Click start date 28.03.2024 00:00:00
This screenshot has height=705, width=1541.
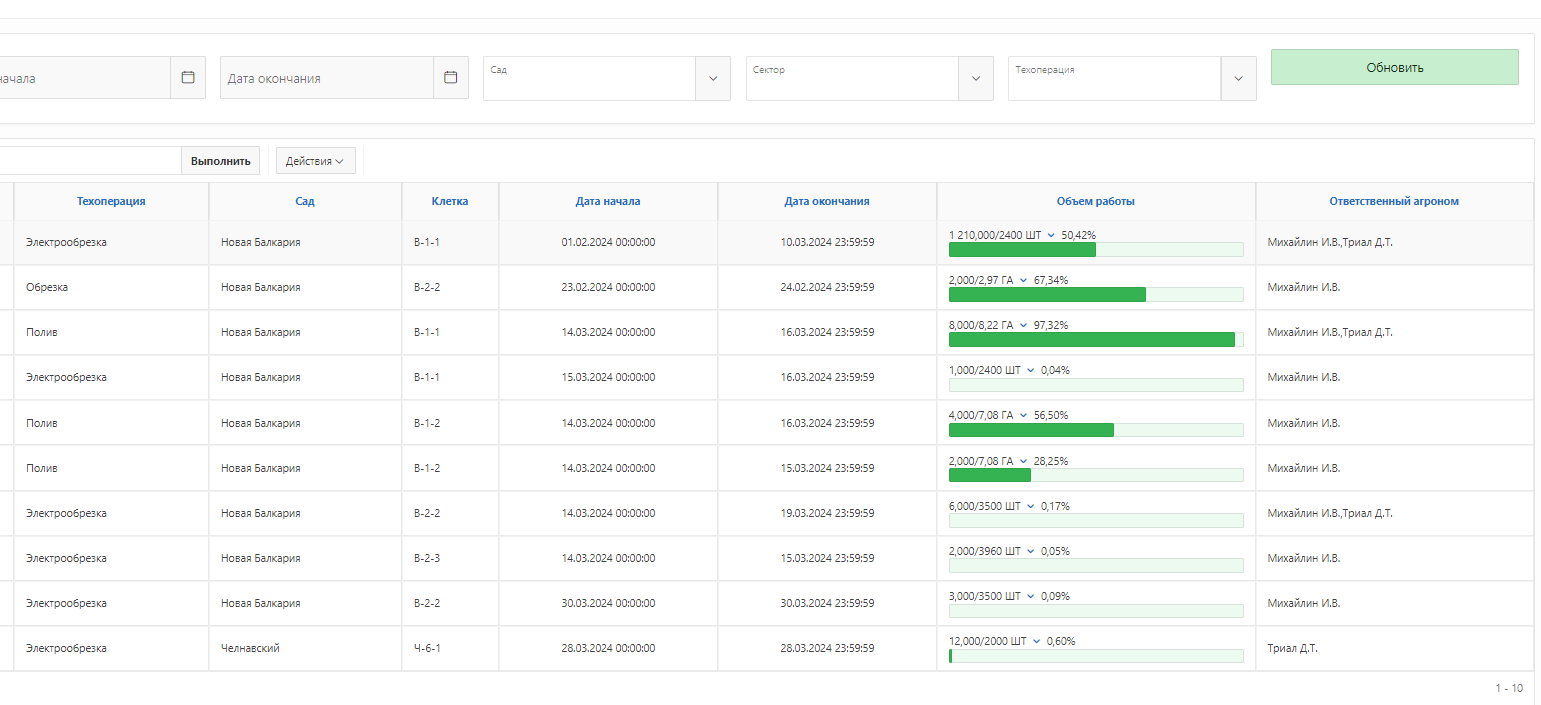click(608, 648)
